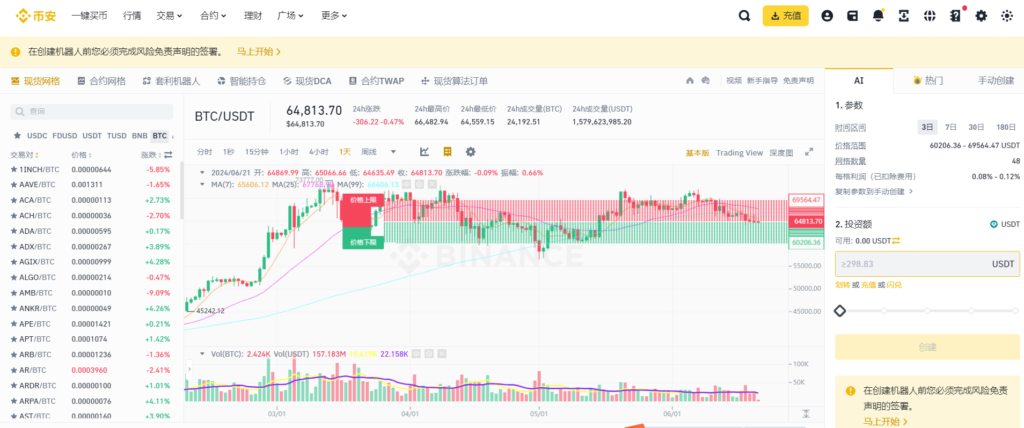1024x428 pixels.
Task: Switch to the 热门 tab
Action: point(928,80)
